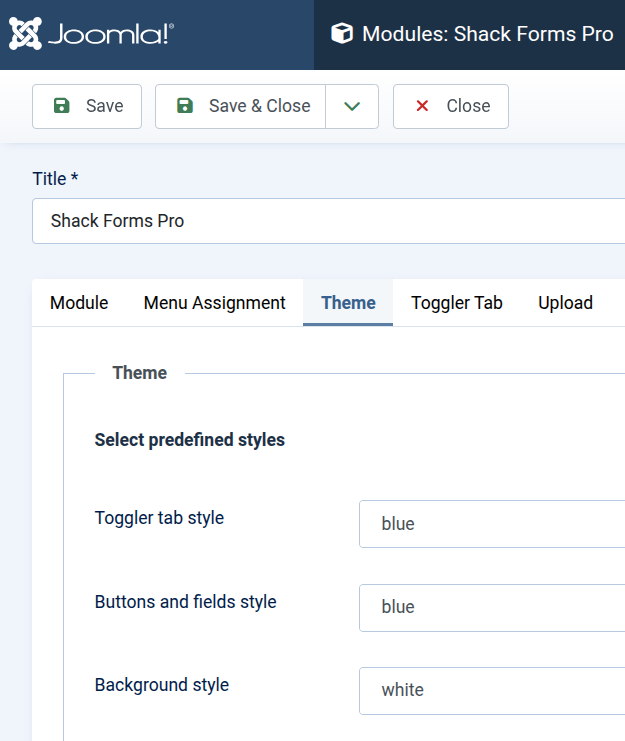This screenshot has height=741, width=625.
Task: Click the Save button
Action: pos(87,106)
